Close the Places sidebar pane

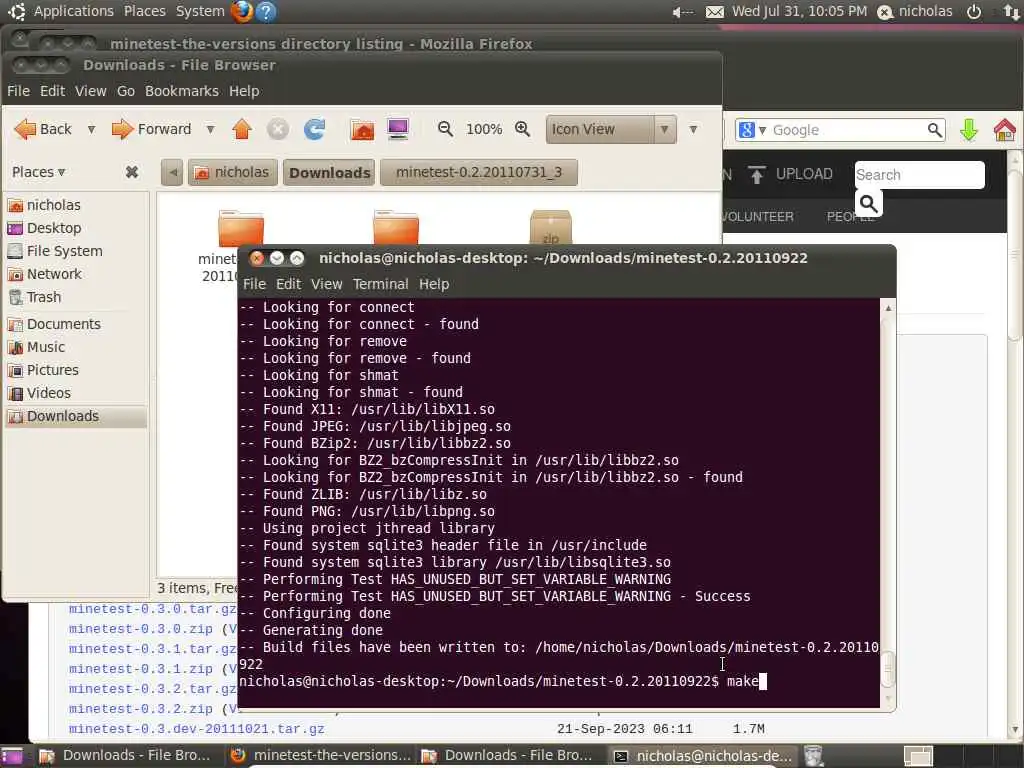click(x=132, y=172)
